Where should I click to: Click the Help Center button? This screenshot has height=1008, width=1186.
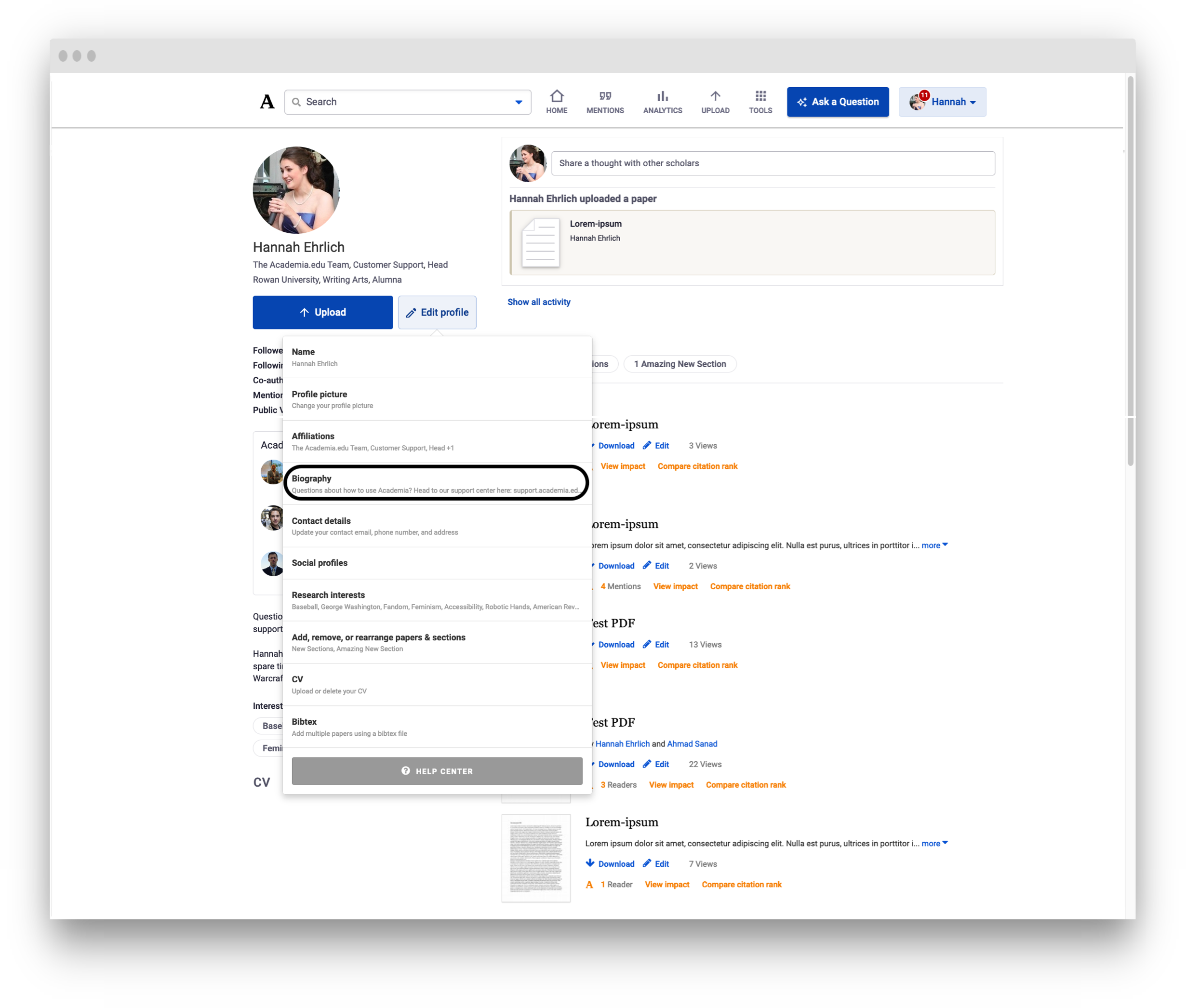[x=437, y=771]
